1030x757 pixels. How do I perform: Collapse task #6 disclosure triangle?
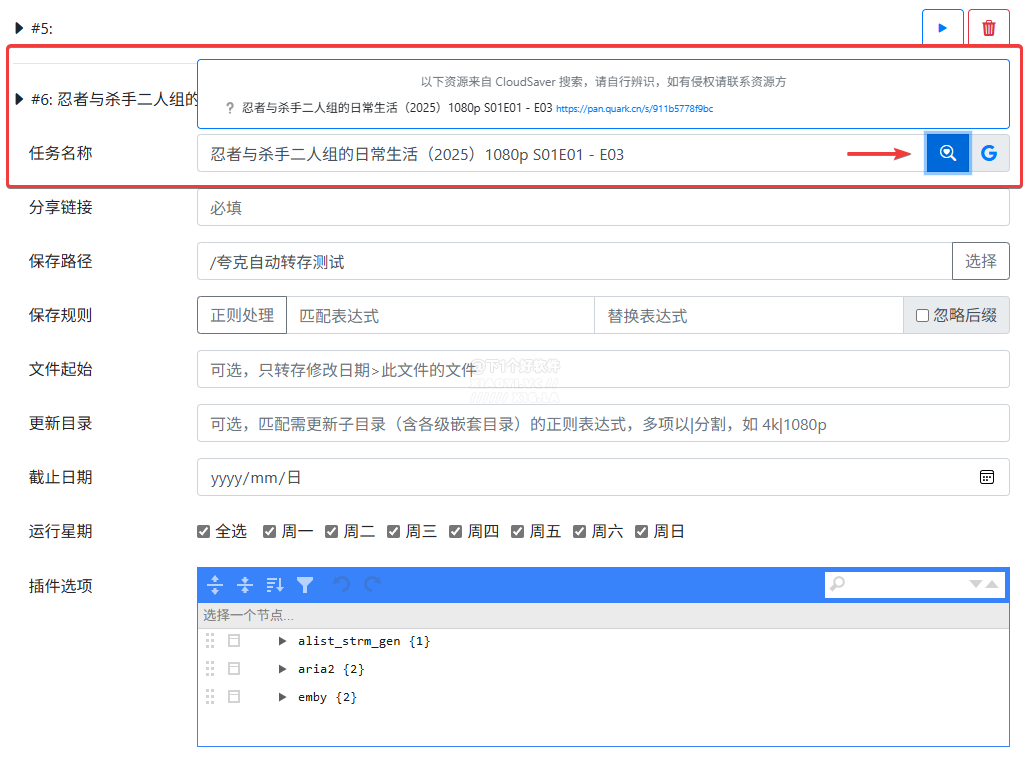coord(19,99)
